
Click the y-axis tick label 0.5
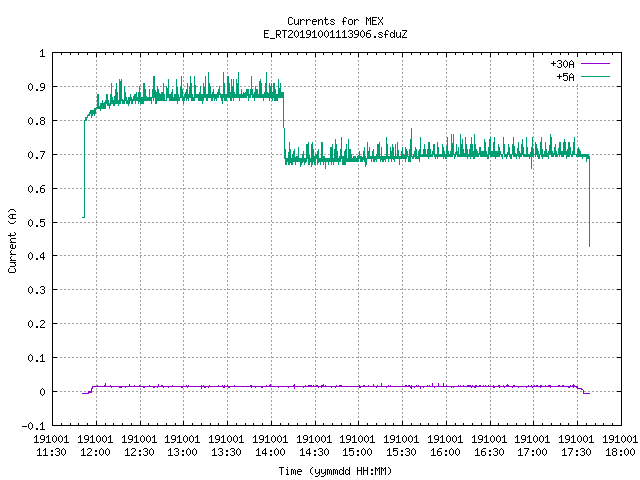coord(36,223)
